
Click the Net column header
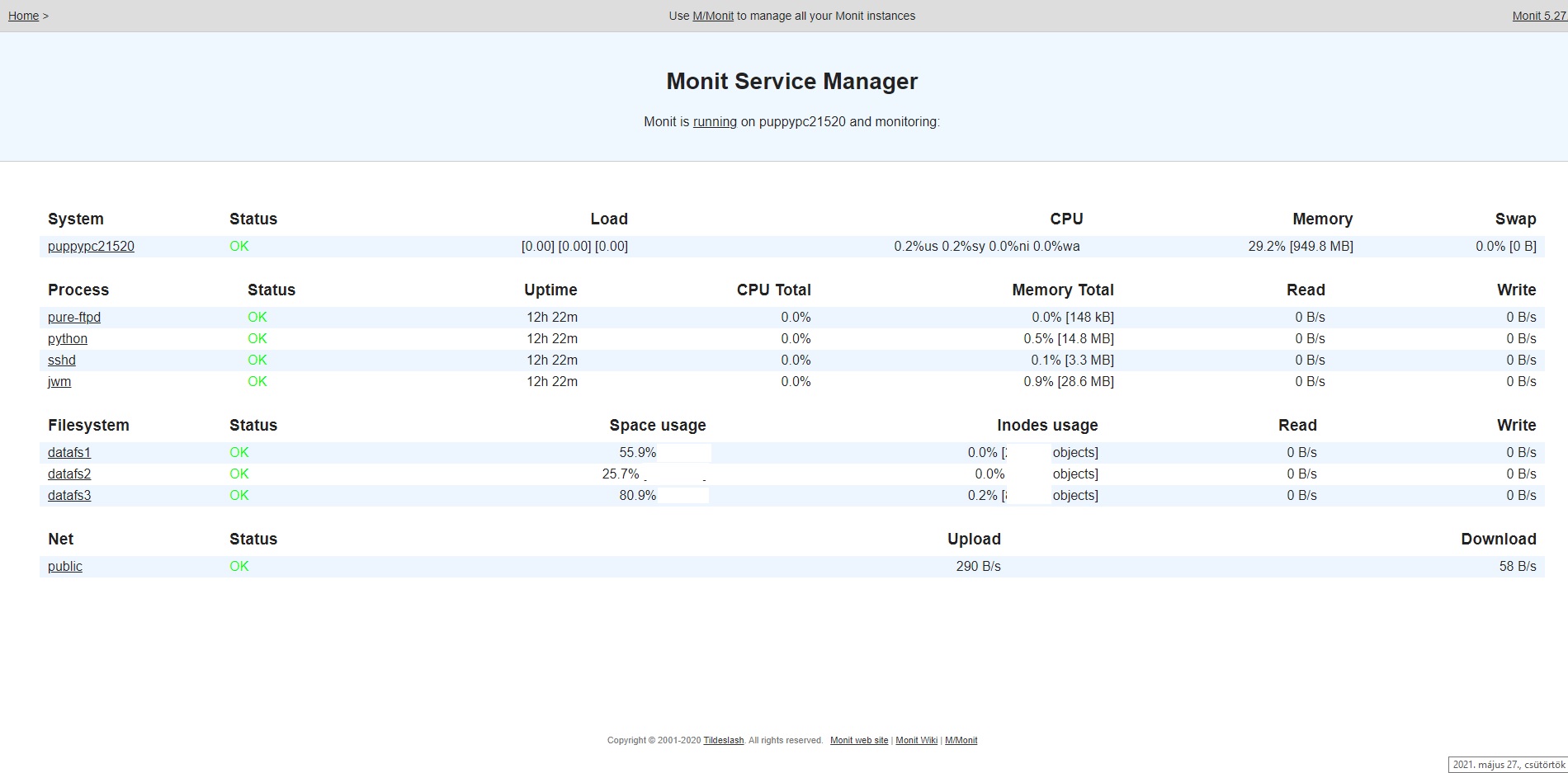[60, 539]
